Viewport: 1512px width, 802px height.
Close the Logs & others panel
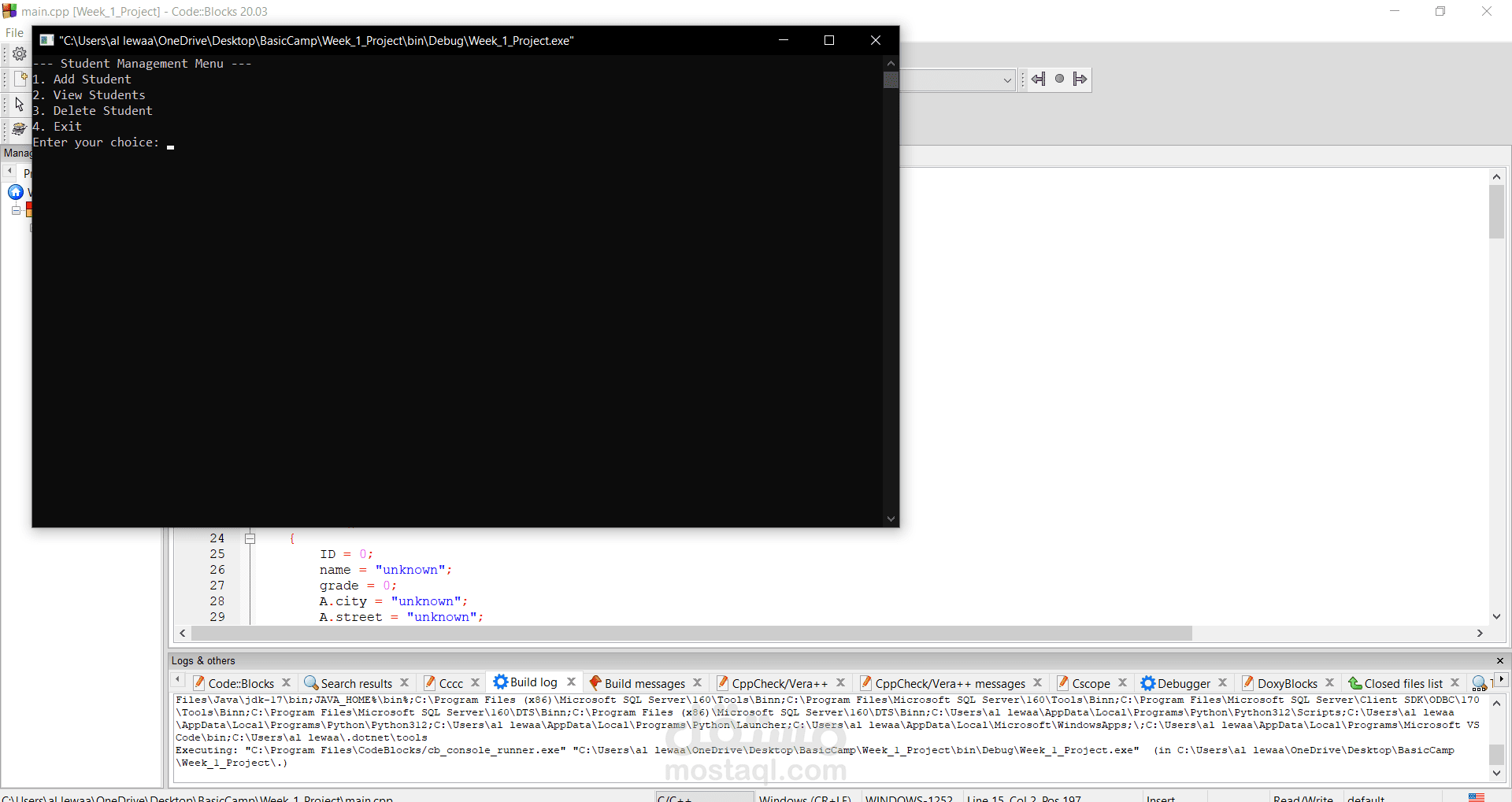(x=1499, y=661)
